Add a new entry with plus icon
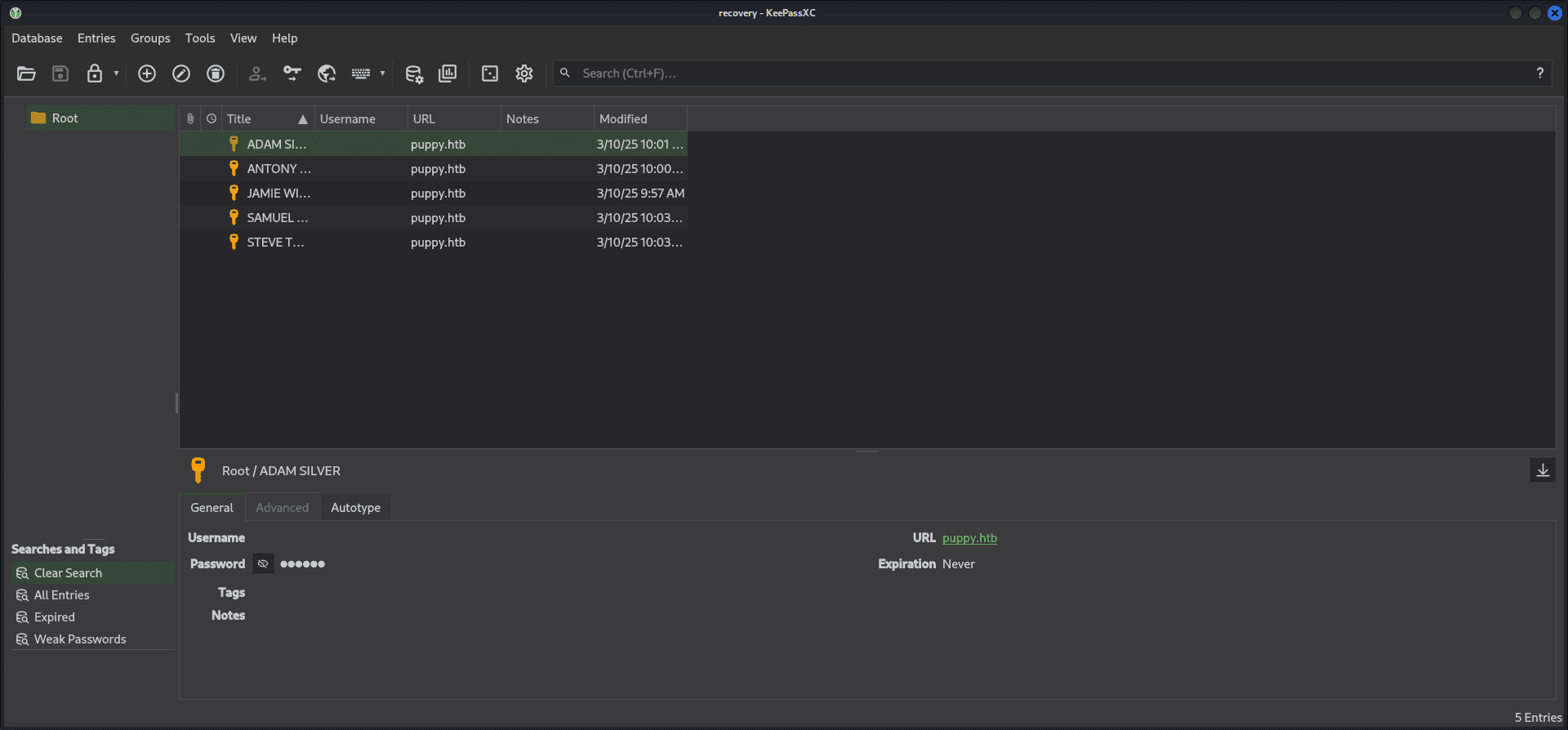 [147, 73]
